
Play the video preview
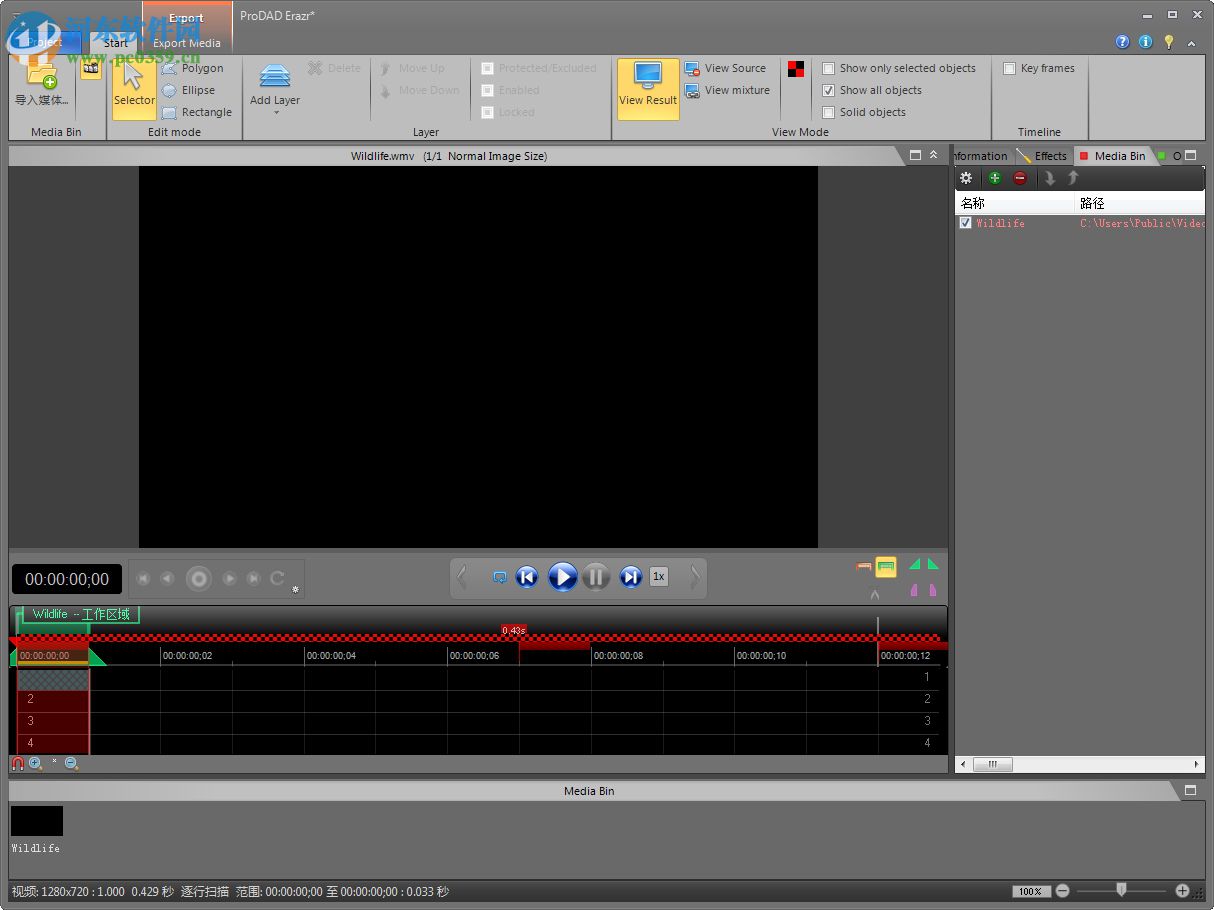[x=562, y=577]
